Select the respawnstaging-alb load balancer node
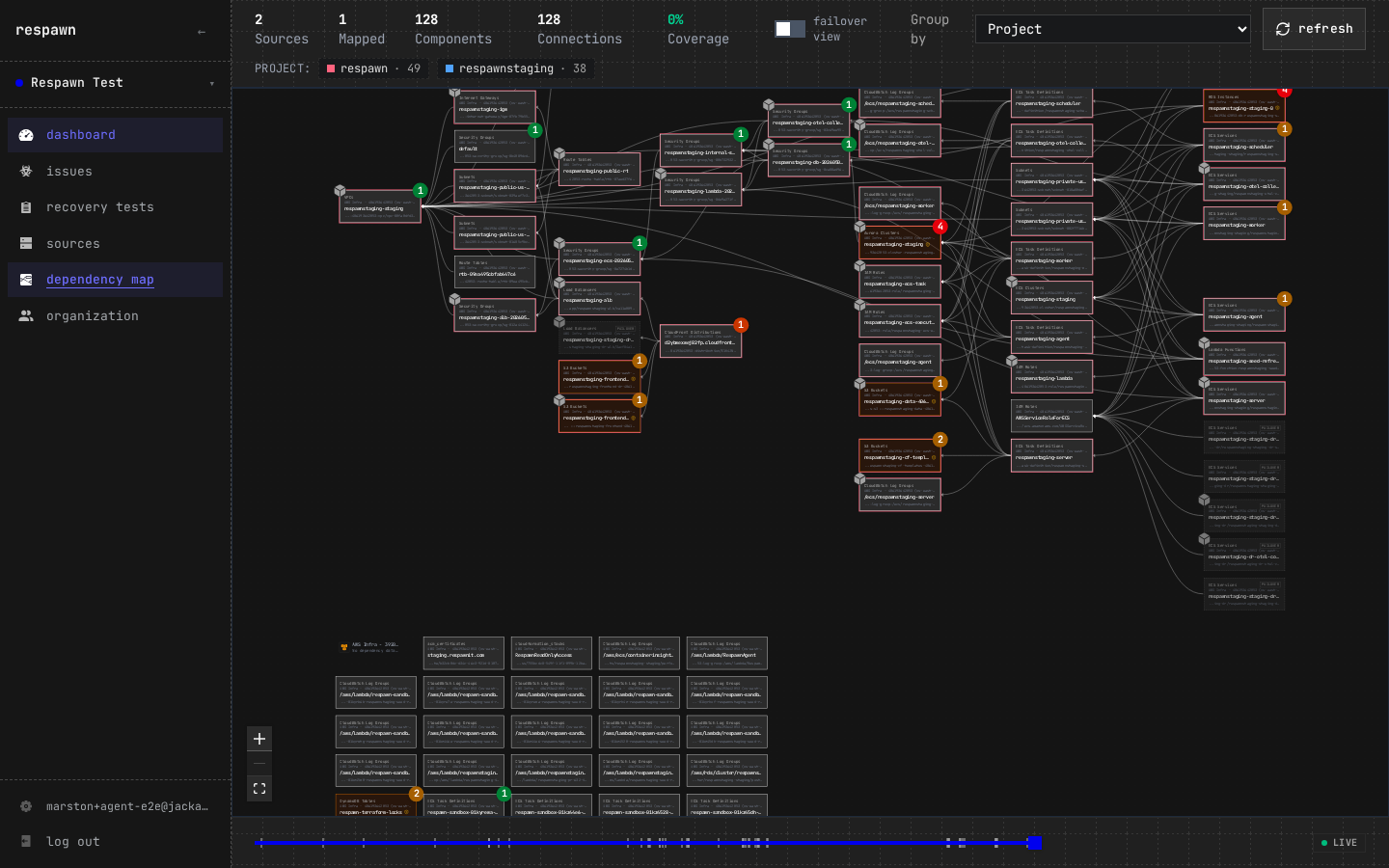 (600, 299)
